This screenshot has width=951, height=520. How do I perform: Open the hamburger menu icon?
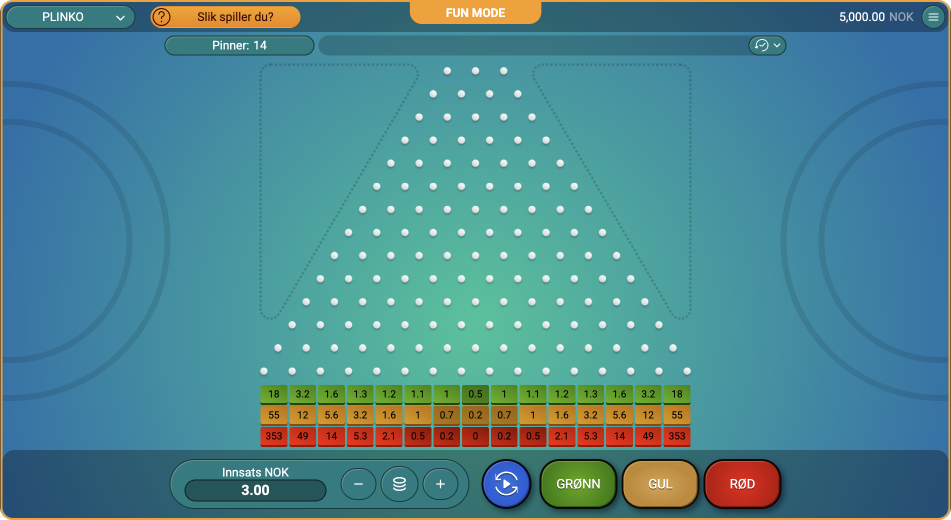tap(933, 17)
